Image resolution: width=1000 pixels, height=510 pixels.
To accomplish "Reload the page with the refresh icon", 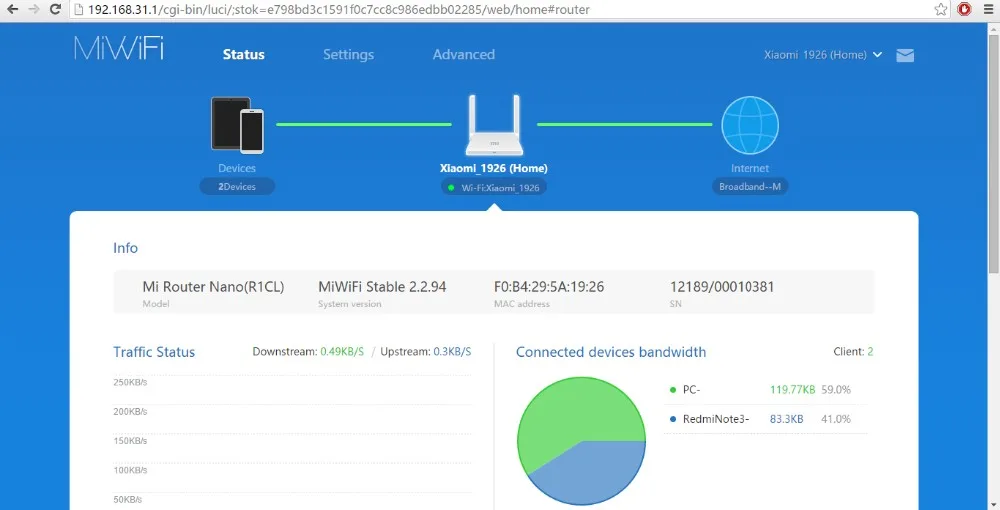I will coord(55,9).
